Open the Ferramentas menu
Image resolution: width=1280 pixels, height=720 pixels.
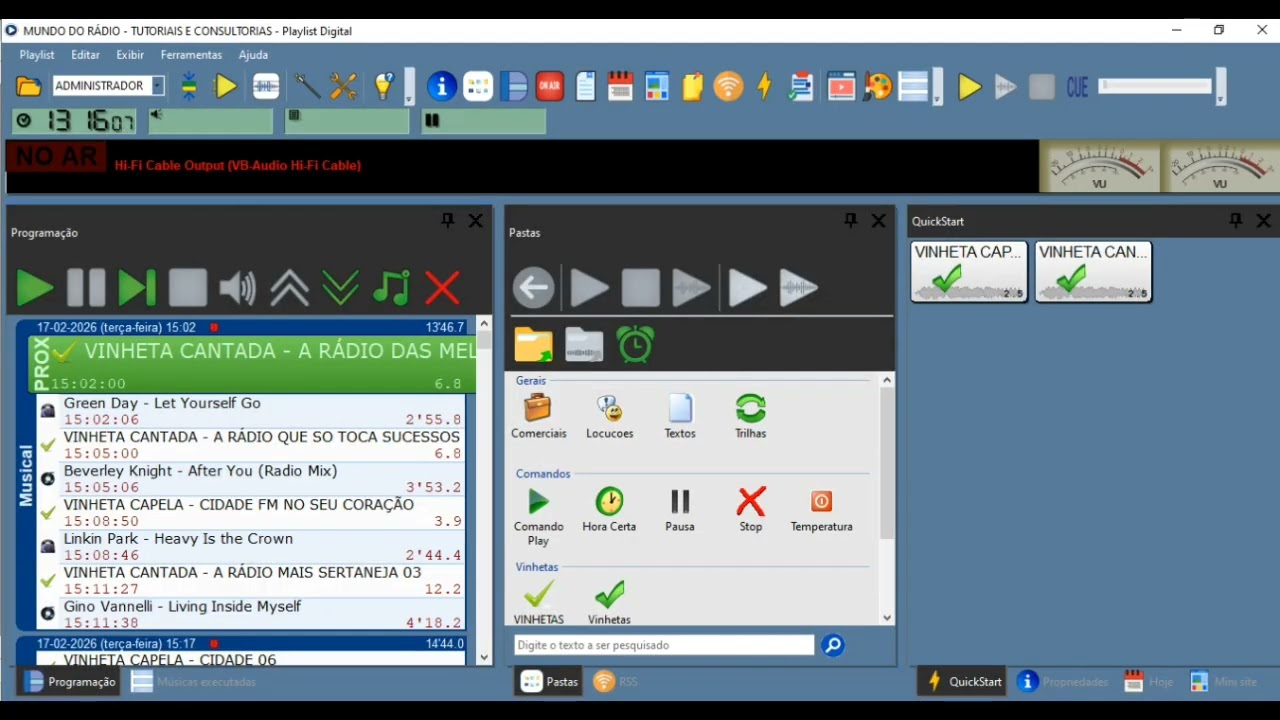click(191, 55)
